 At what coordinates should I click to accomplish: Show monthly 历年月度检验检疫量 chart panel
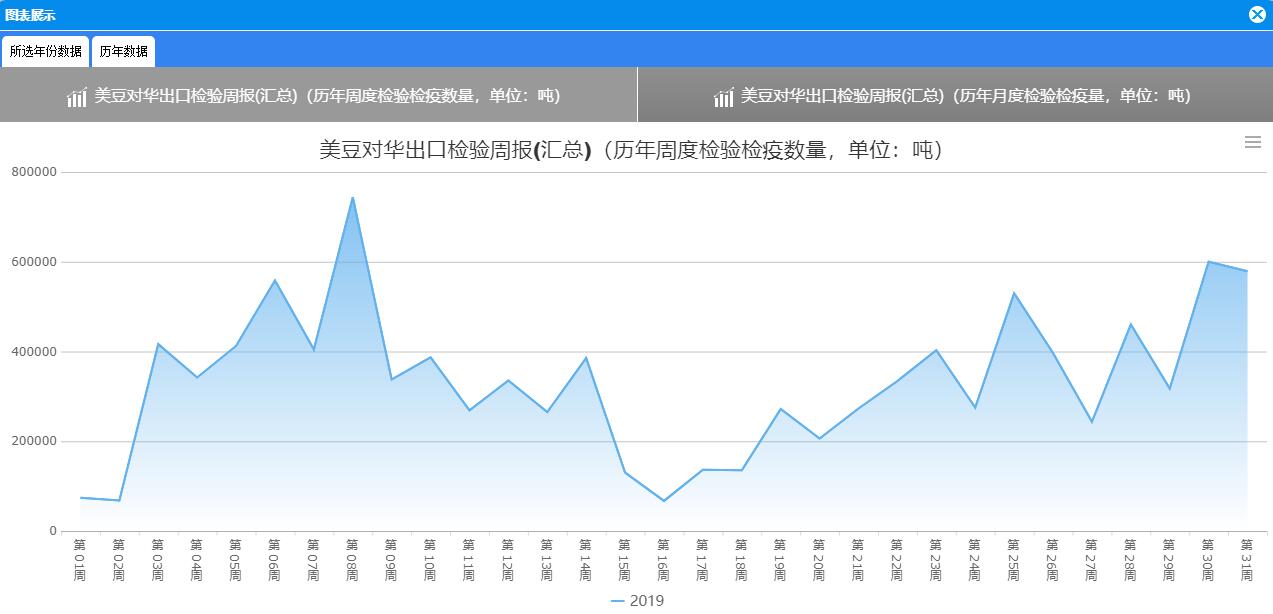coord(965,96)
